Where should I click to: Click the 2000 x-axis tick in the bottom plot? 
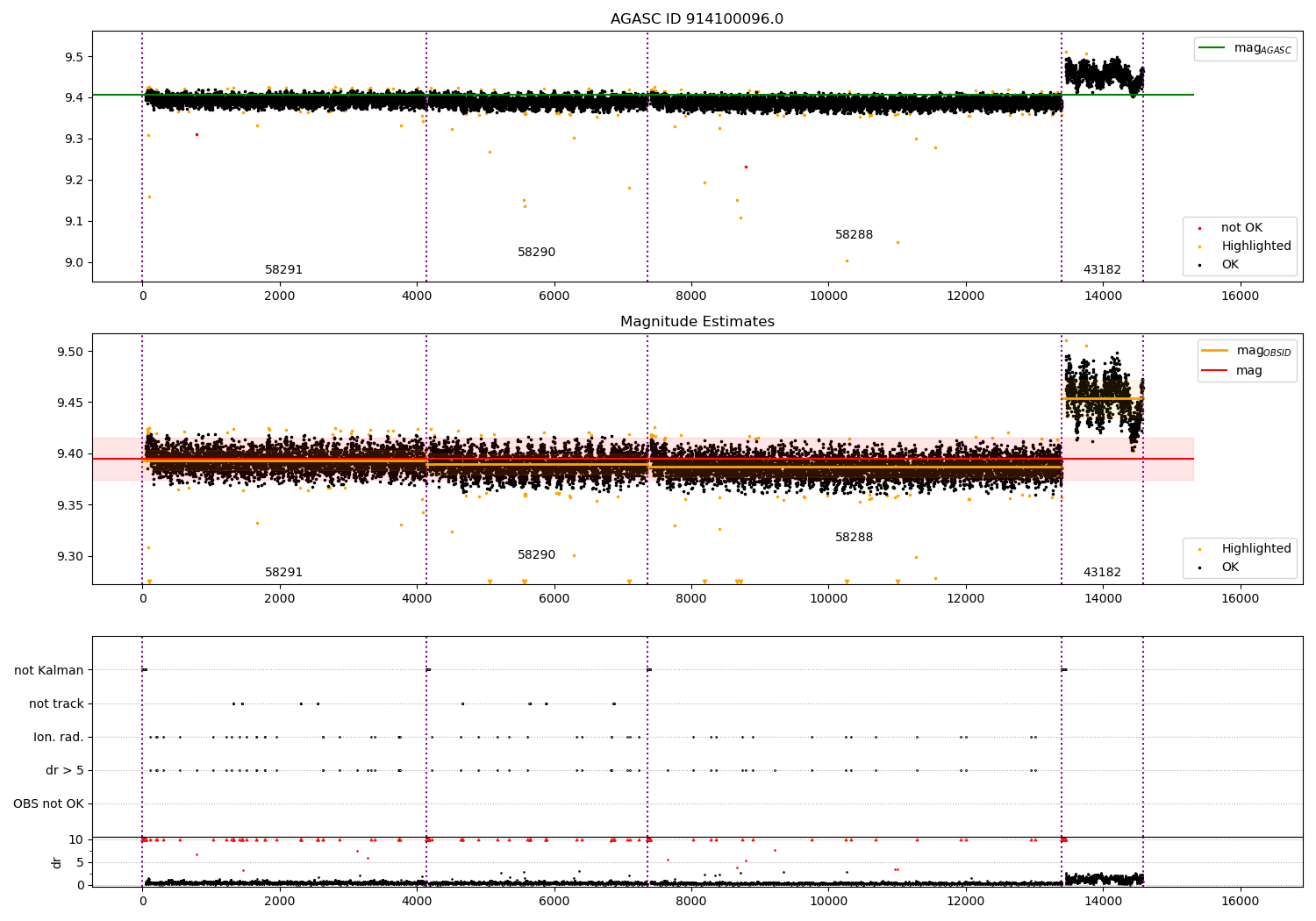click(x=280, y=902)
